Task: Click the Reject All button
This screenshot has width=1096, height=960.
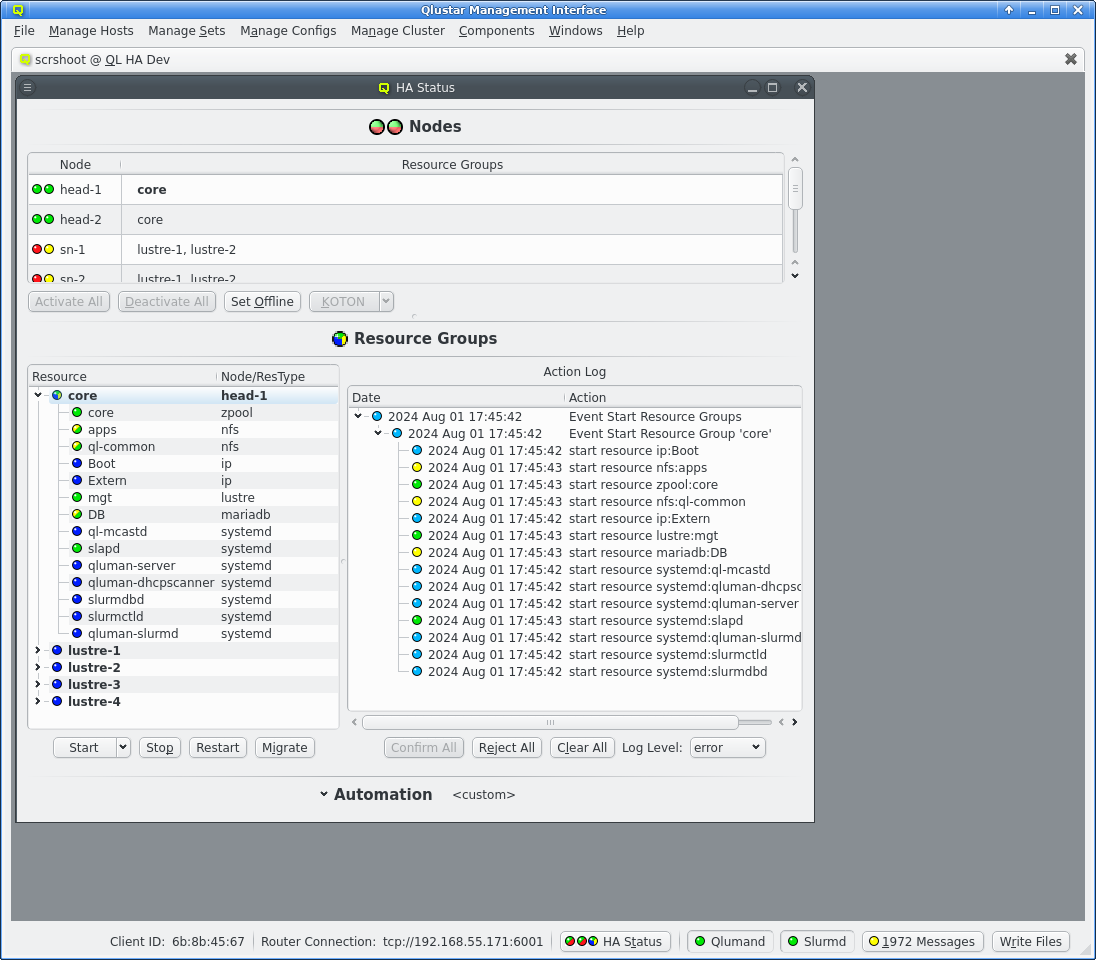Action: (x=507, y=747)
